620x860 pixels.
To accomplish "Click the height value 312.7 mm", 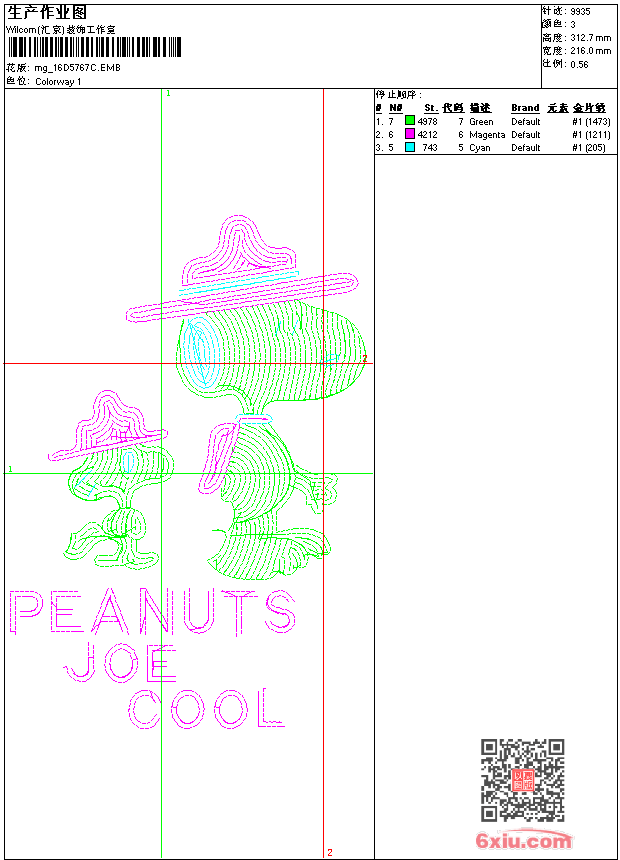I will pos(590,38).
